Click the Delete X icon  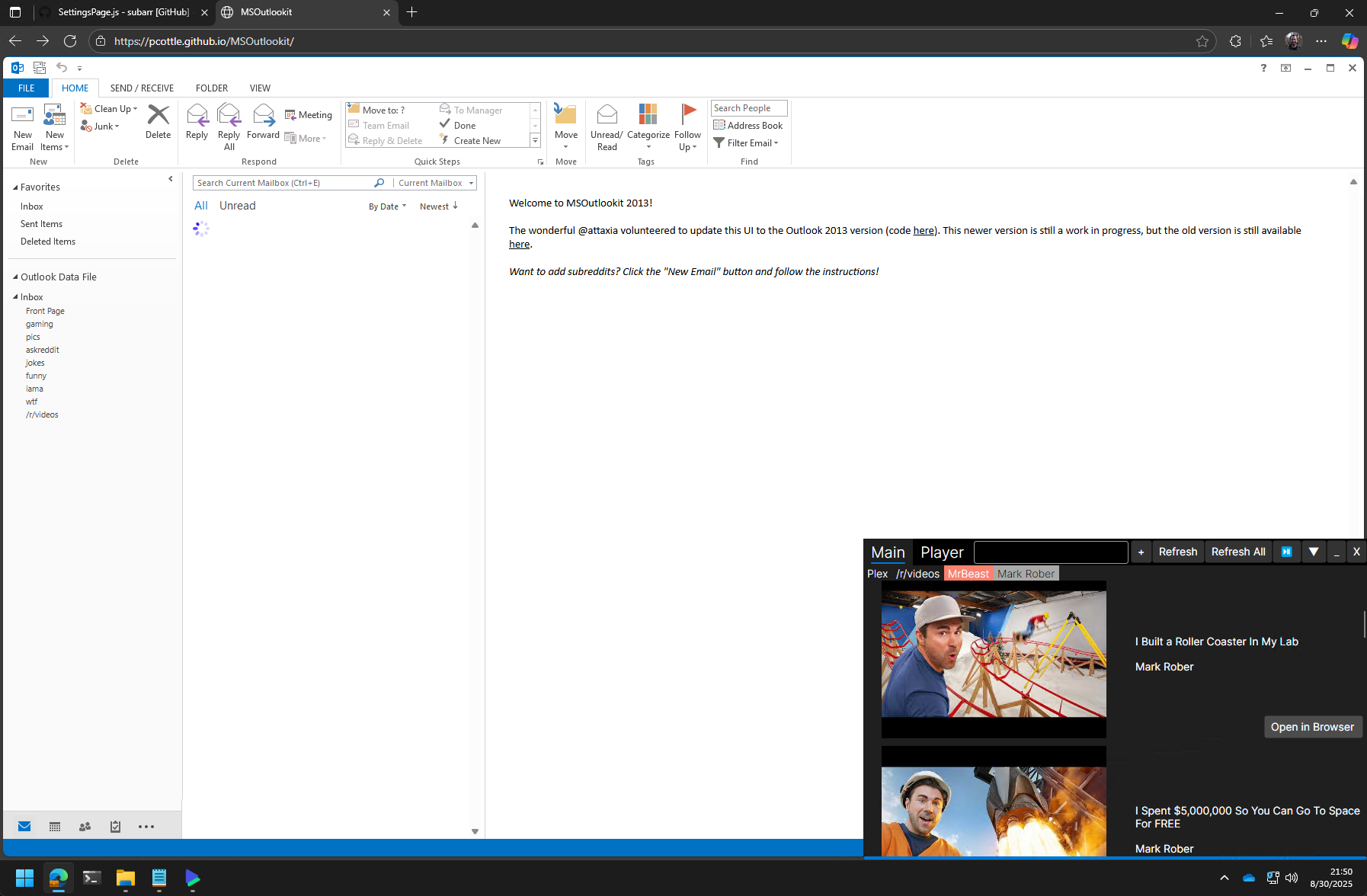point(158,115)
